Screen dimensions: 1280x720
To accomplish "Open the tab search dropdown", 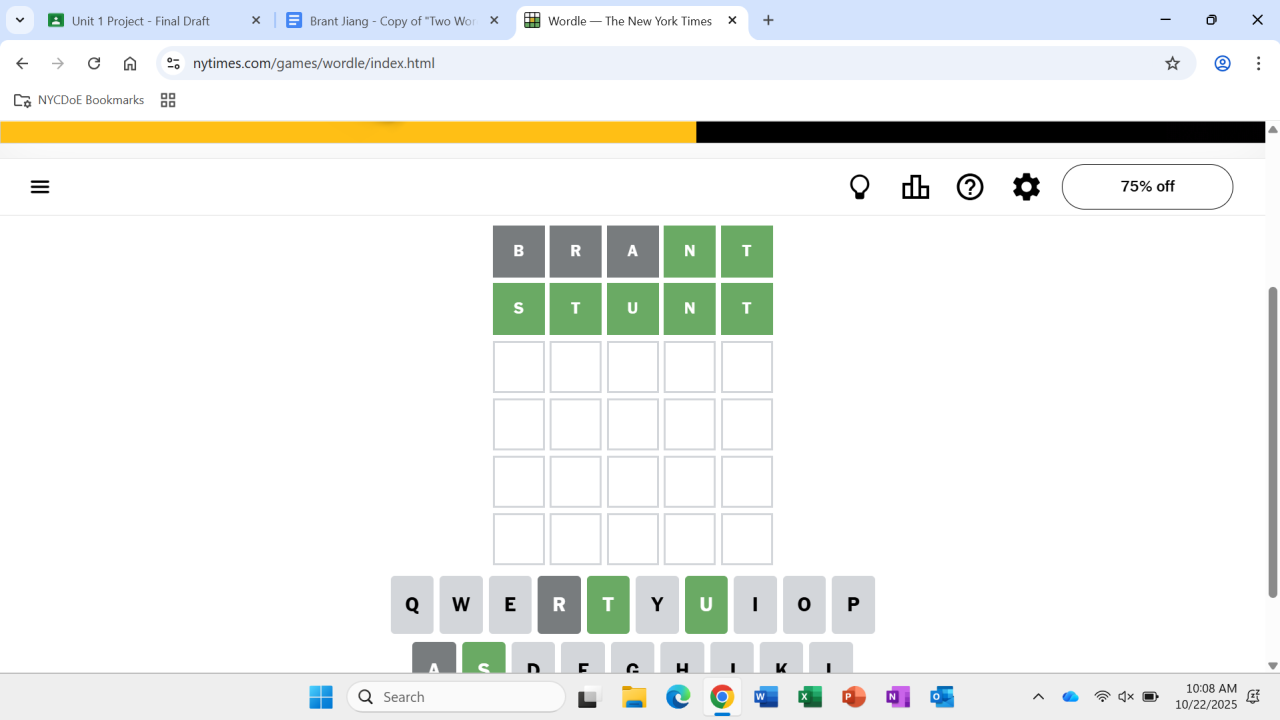I will coord(20,20).
